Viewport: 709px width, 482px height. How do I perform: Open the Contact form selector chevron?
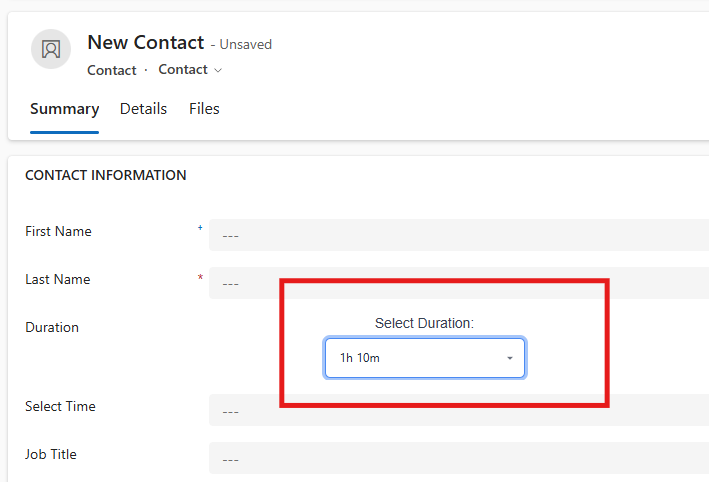click(218, 70)
